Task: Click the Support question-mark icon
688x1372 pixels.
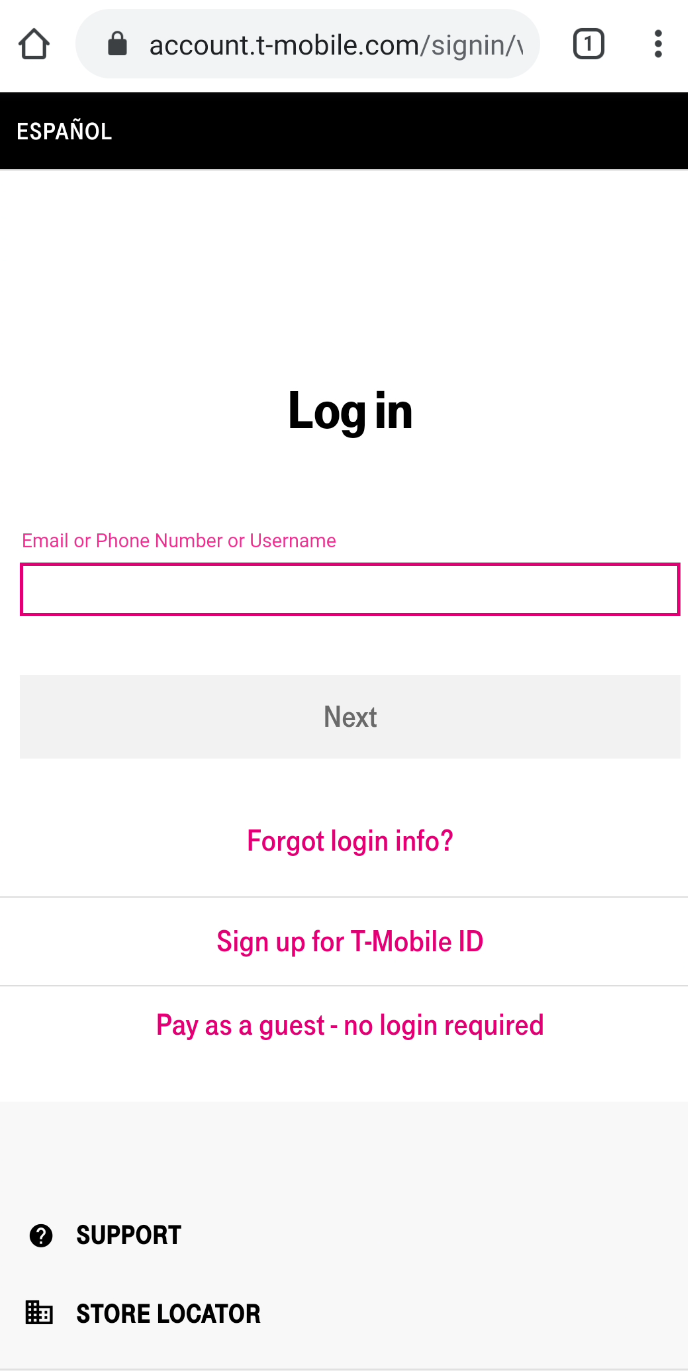Action: click(x=40, y=1235)
